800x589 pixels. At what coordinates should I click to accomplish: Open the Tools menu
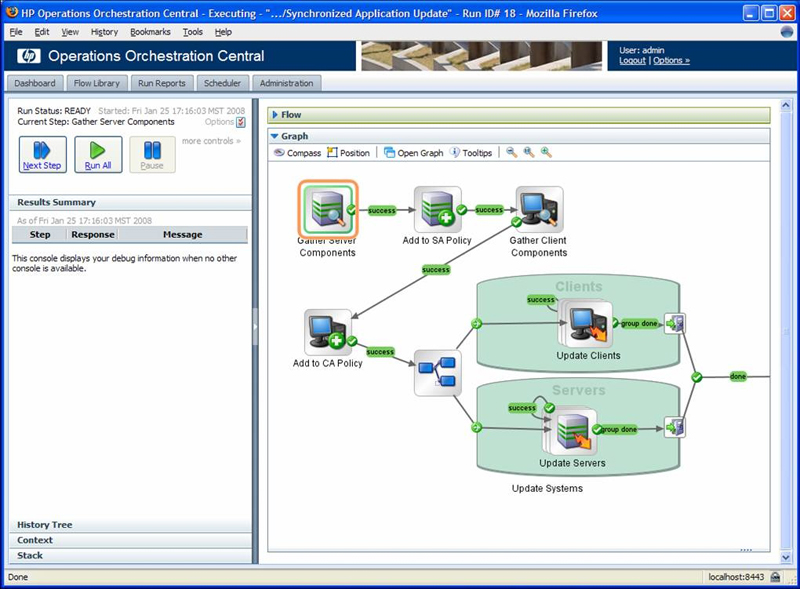click(x=192, y=32)
